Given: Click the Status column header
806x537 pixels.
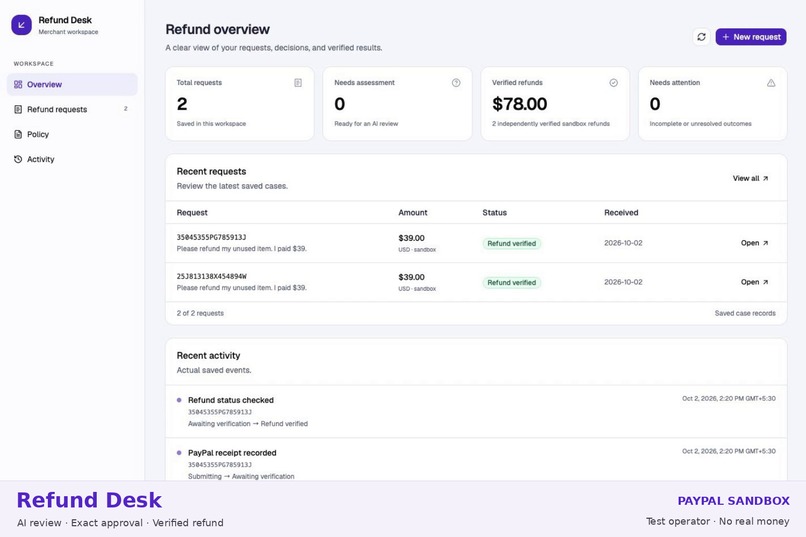Looking at the screenshot, I should (x=494, y=213).
